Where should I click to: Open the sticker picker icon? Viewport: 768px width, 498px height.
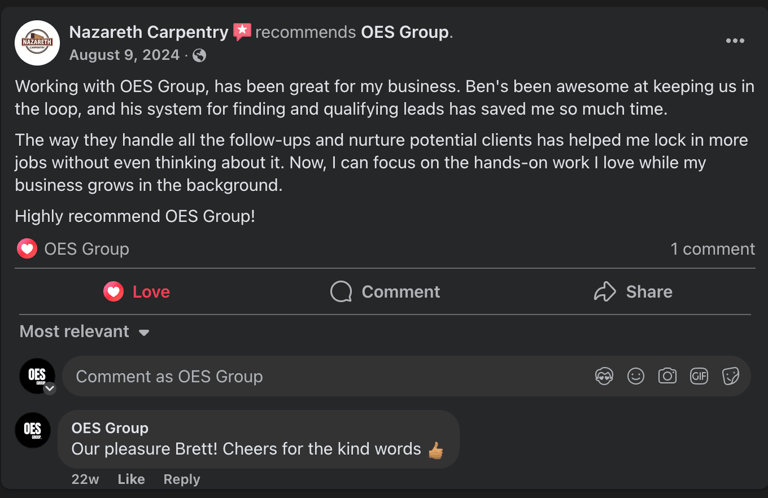click(x=730, y=376)
